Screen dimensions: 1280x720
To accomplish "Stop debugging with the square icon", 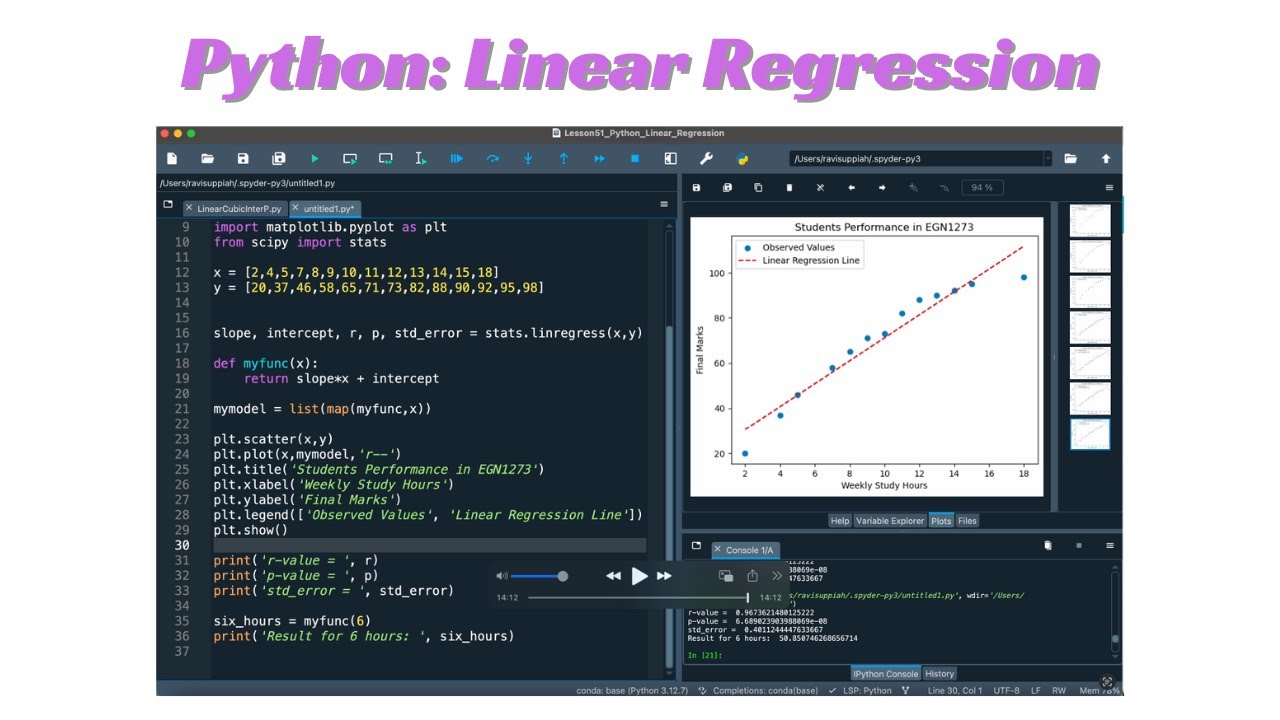I will click(634, 158).
